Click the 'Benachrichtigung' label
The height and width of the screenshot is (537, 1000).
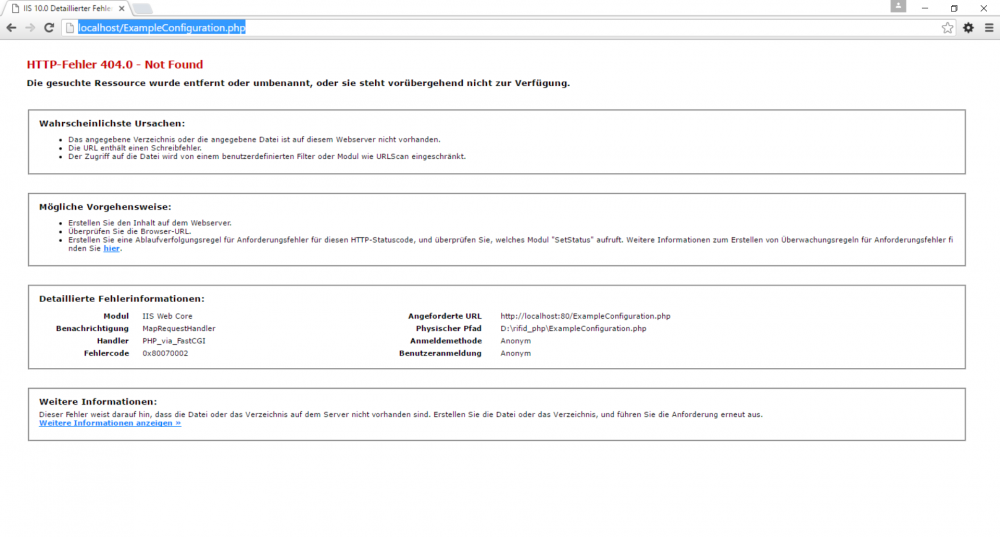(x=92, y=328)
